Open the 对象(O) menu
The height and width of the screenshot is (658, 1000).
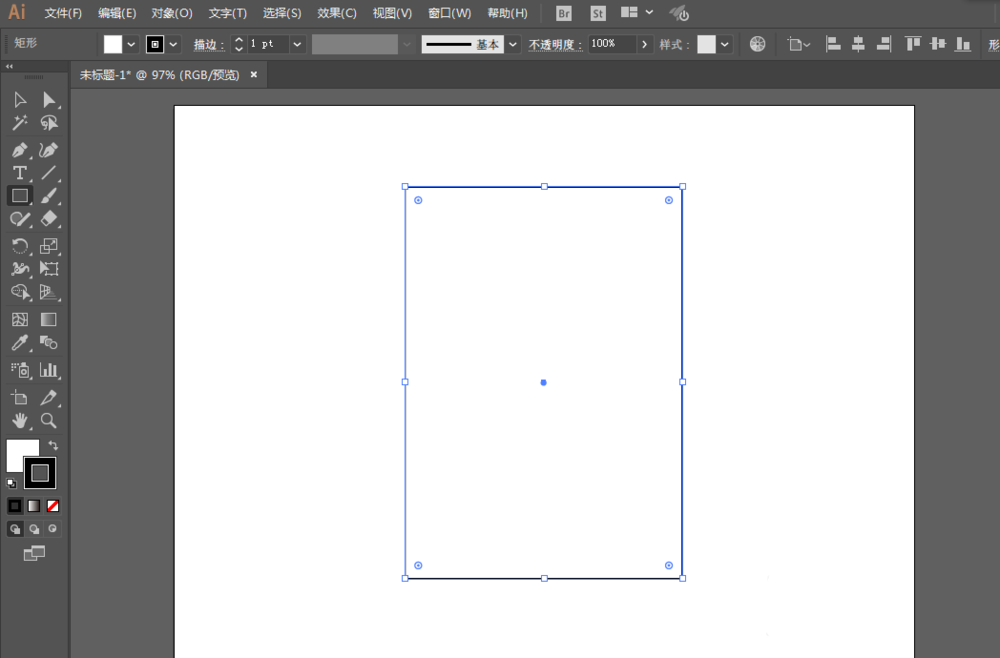click(172, 13)
